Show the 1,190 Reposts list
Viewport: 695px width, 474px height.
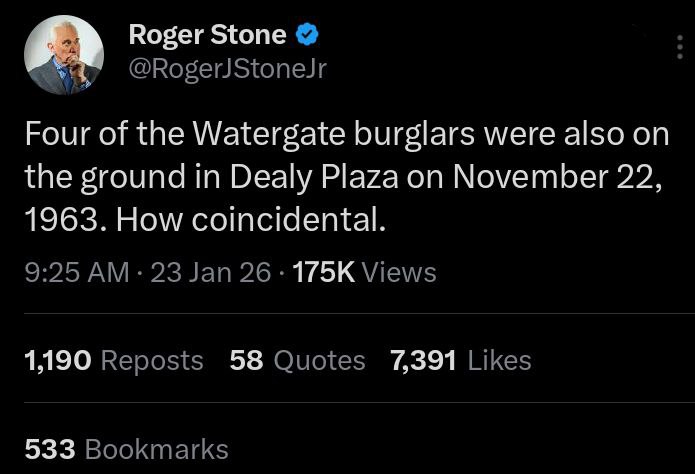click(x=112, y=360)
